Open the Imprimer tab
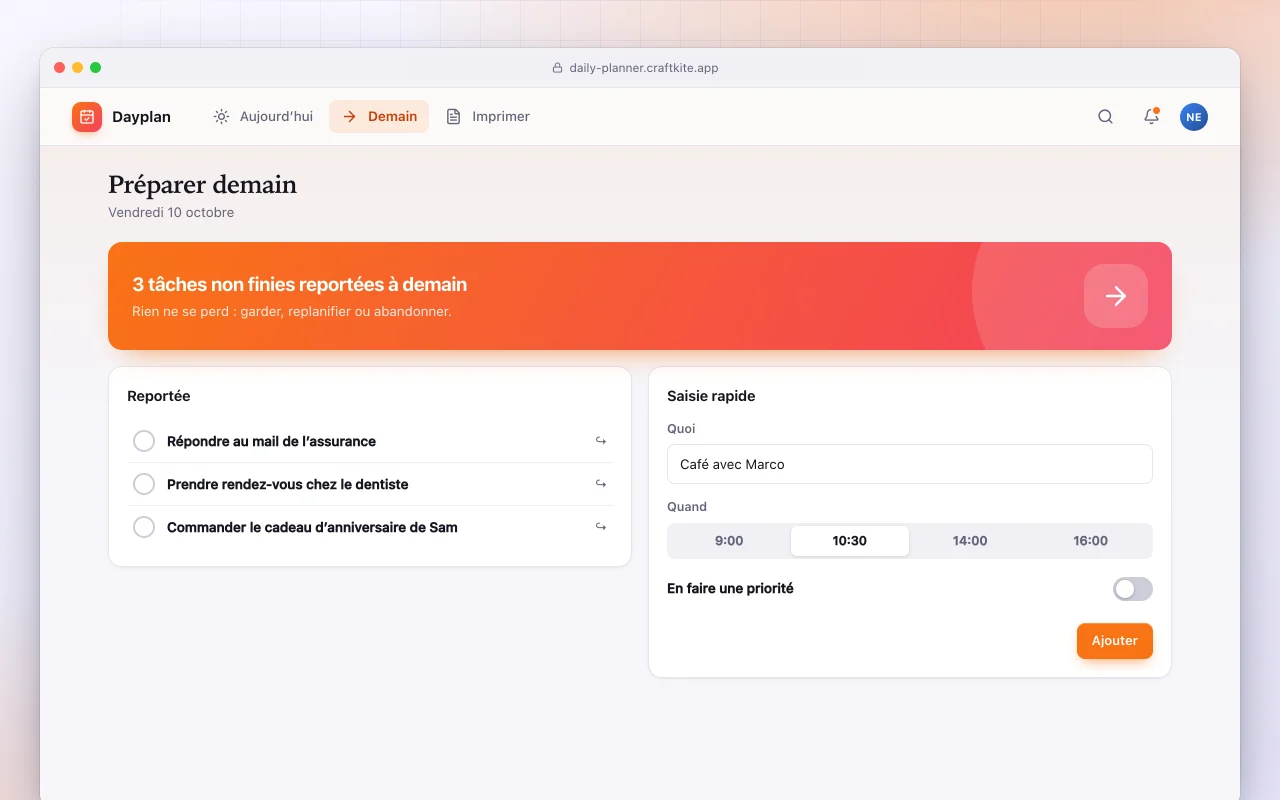 point(488,117)
